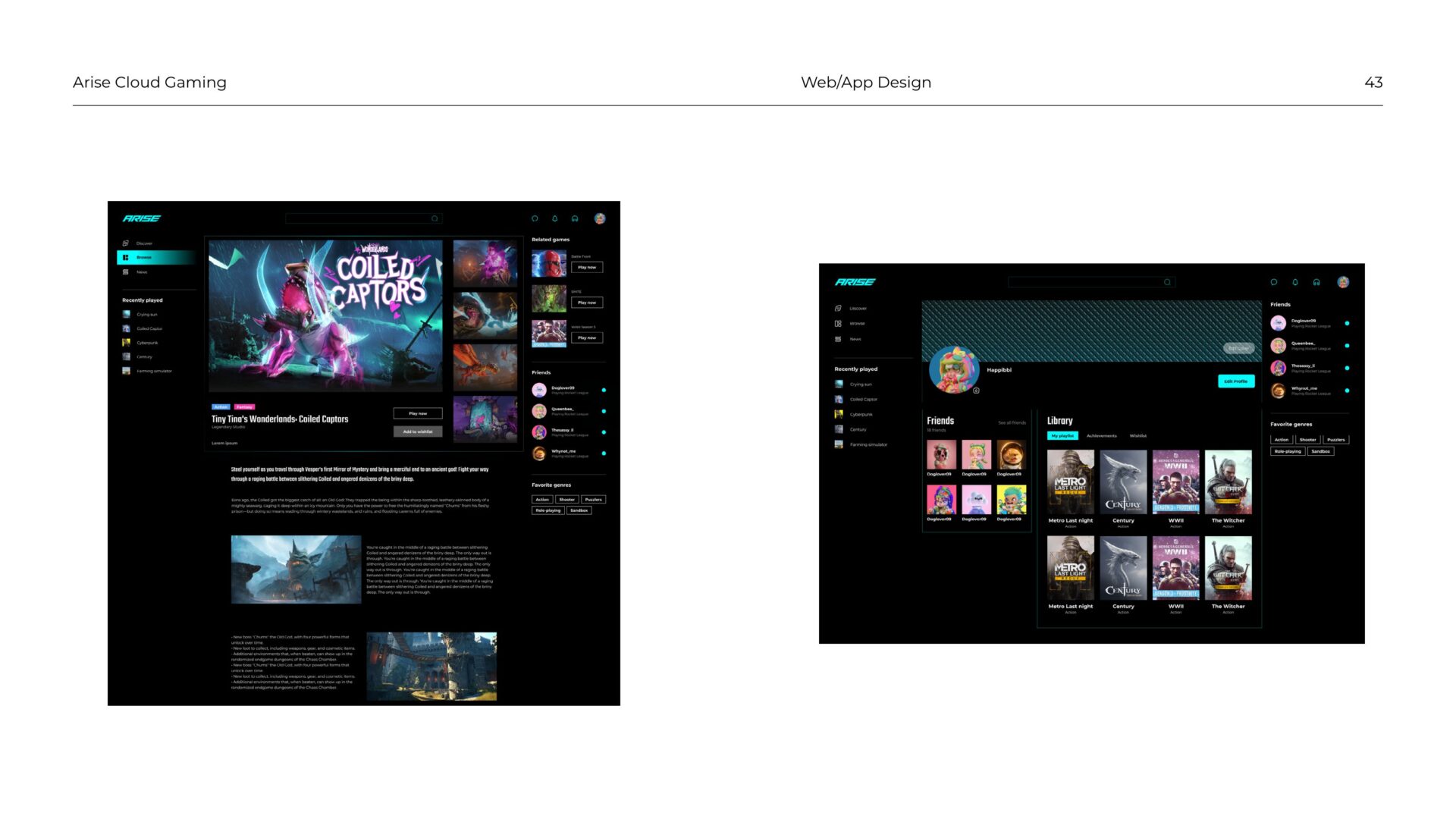This screenshot has height=819, width=1456.
Task: Open Whynot_me avatar in profile mockup friends list
Action: (1279, 391)
